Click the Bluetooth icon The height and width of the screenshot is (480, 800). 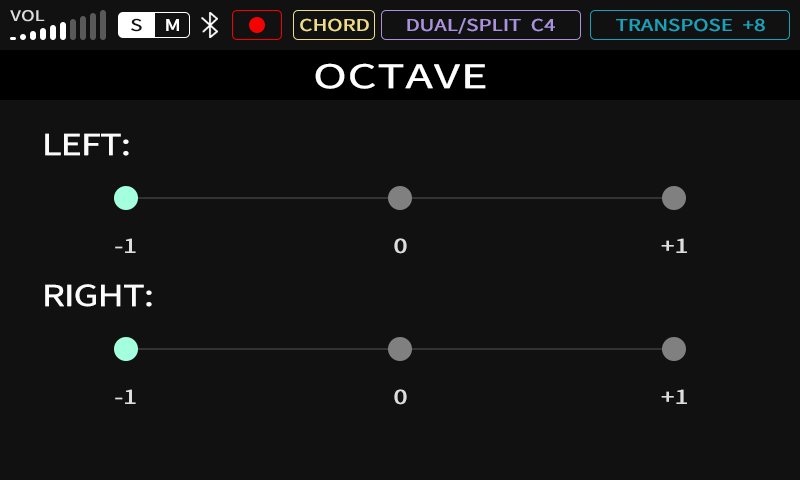point(210,25)
